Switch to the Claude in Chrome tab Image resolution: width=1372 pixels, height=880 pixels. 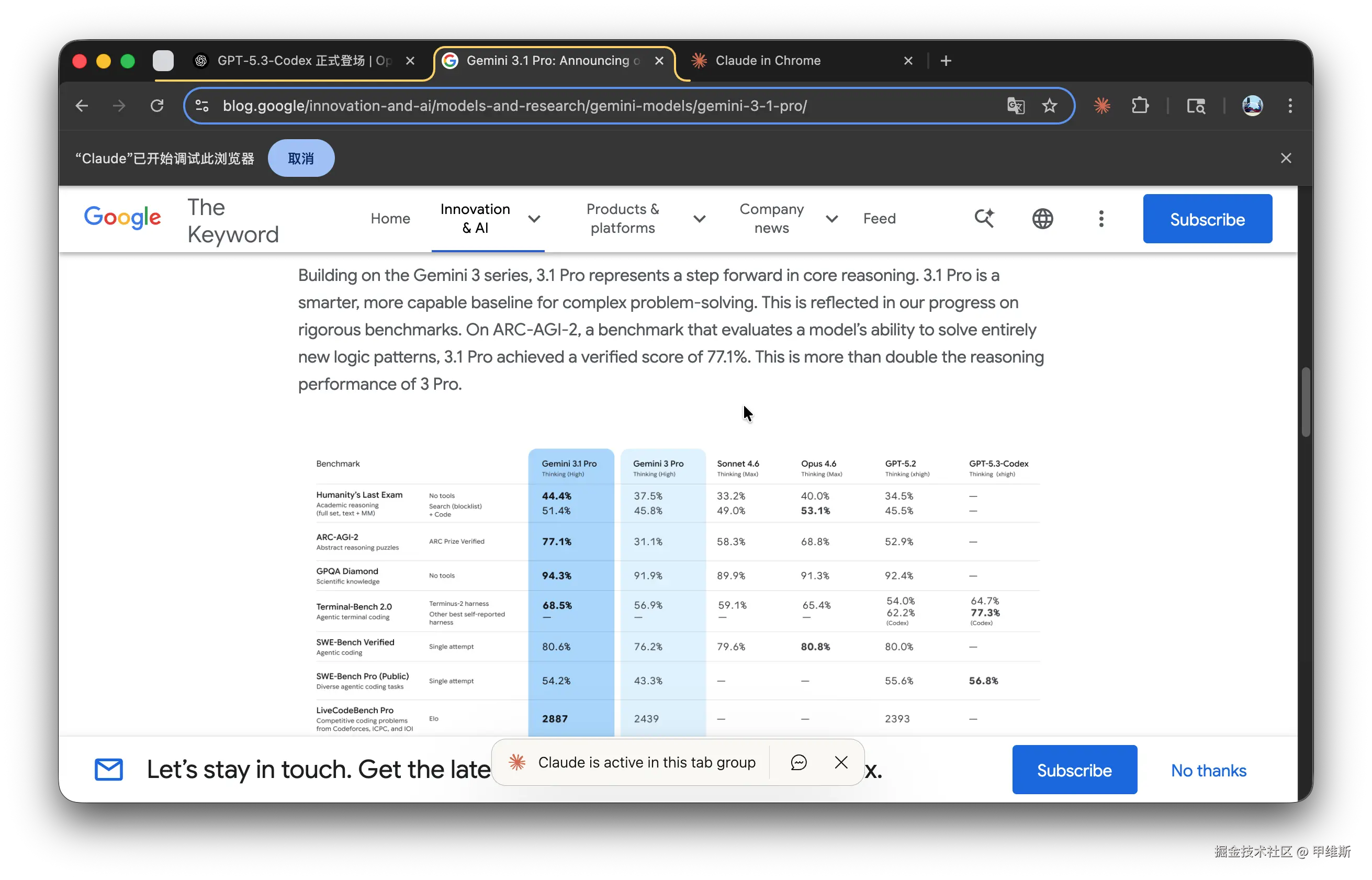click(x=768, y=61)
